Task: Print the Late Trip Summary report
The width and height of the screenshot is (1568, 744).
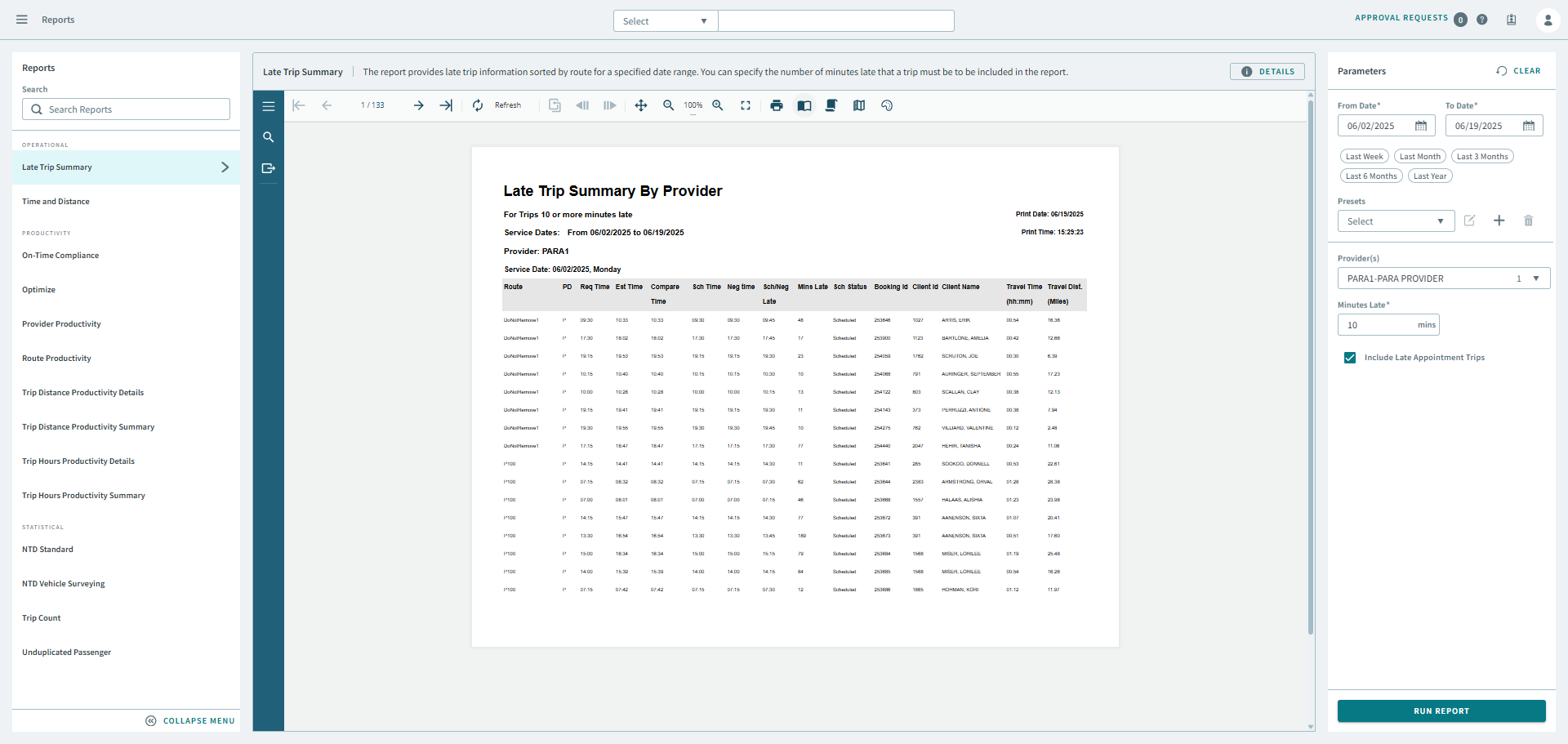Action: tap(776, 105)
